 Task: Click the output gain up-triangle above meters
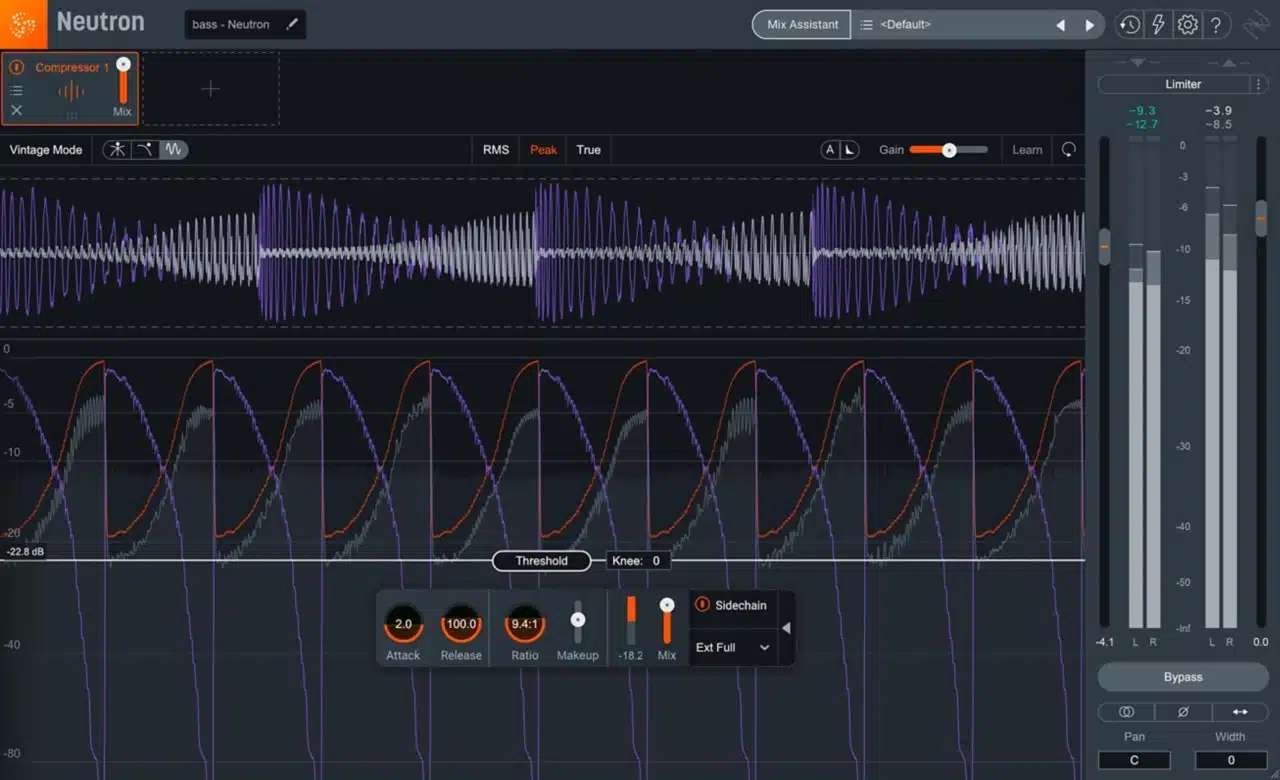click(1228, 62)
